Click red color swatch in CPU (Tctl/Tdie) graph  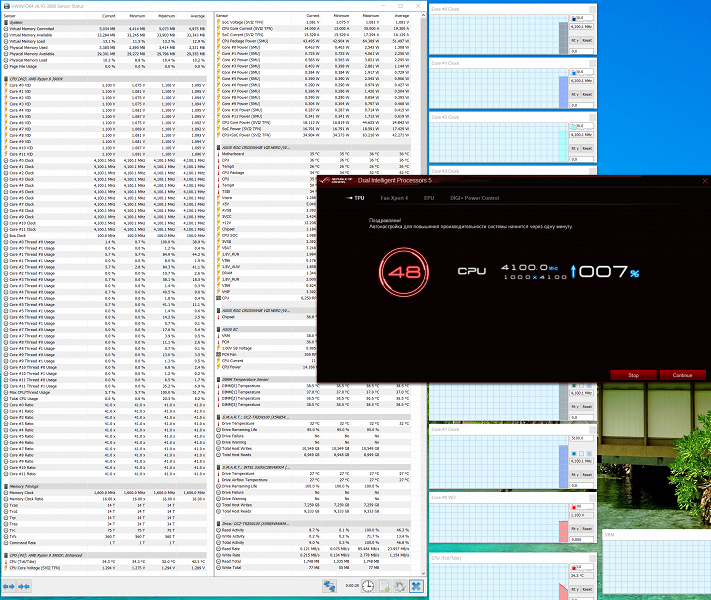pos(574,567)
